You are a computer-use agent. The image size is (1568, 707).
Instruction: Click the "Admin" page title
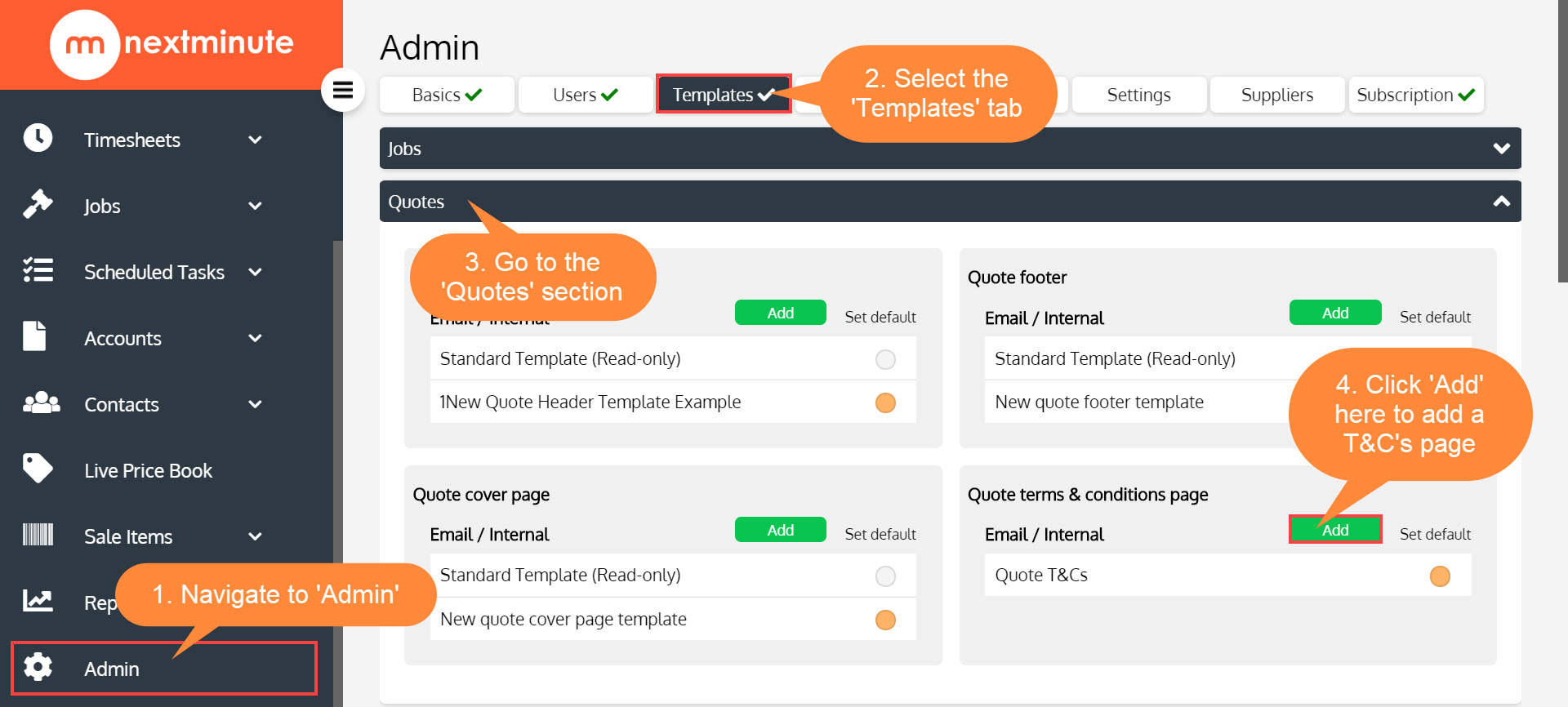click(430, 47)
